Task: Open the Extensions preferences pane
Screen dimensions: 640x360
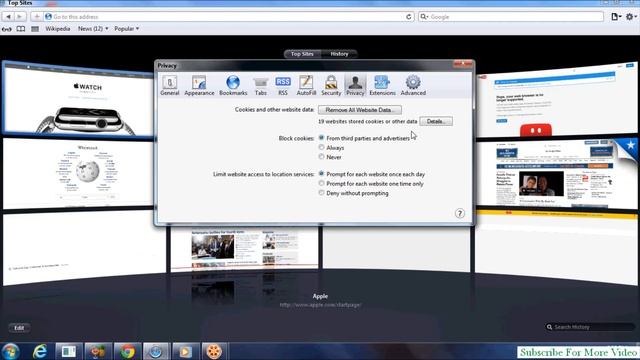Action: pyautogui.click(x=382, y=85)
